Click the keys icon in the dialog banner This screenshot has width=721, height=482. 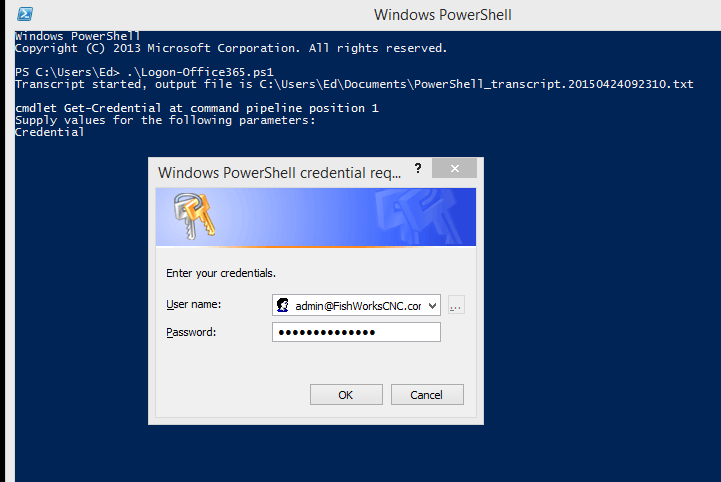click(x=195, y=216)
